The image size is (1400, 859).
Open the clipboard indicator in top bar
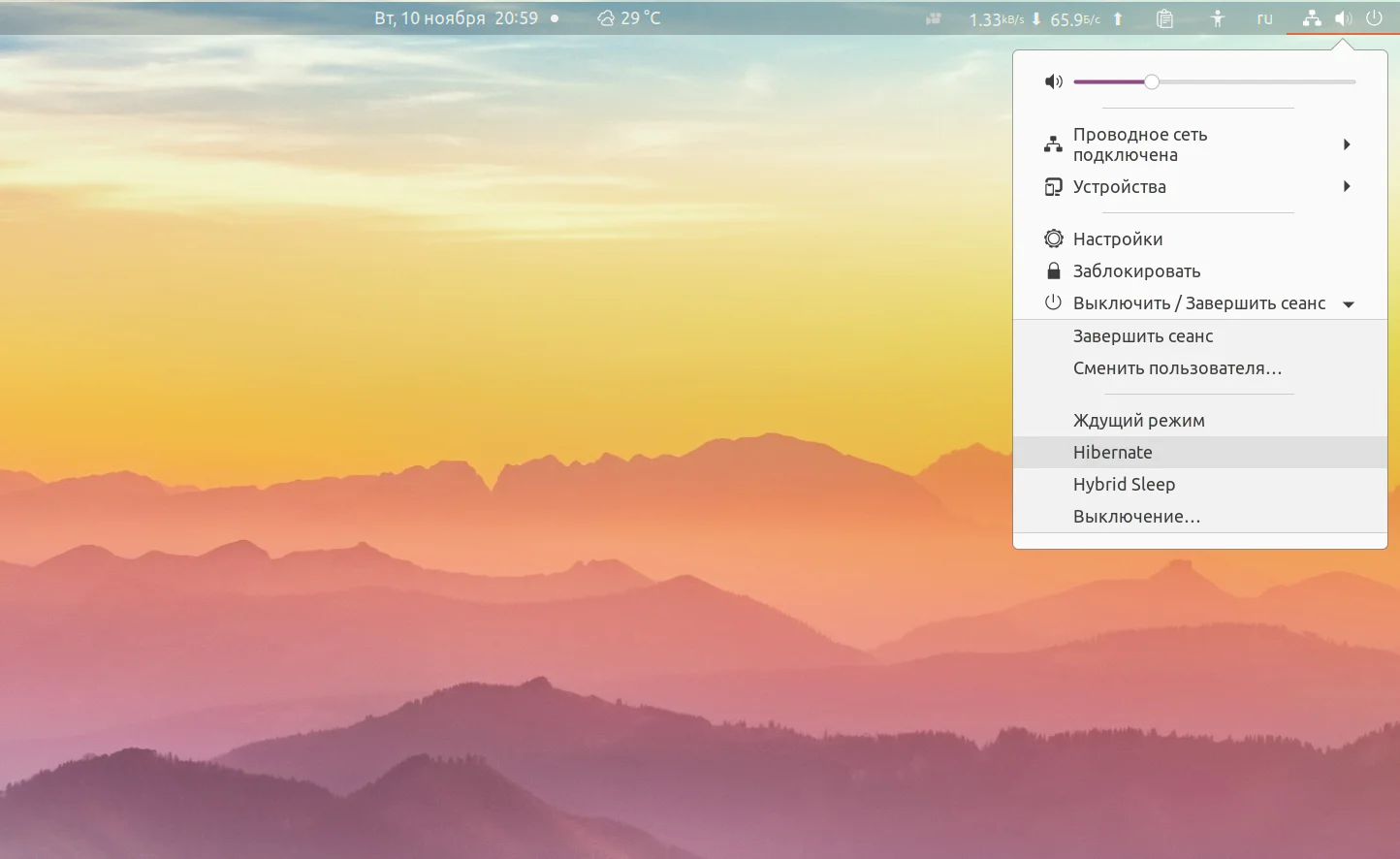pos(1164,18)
